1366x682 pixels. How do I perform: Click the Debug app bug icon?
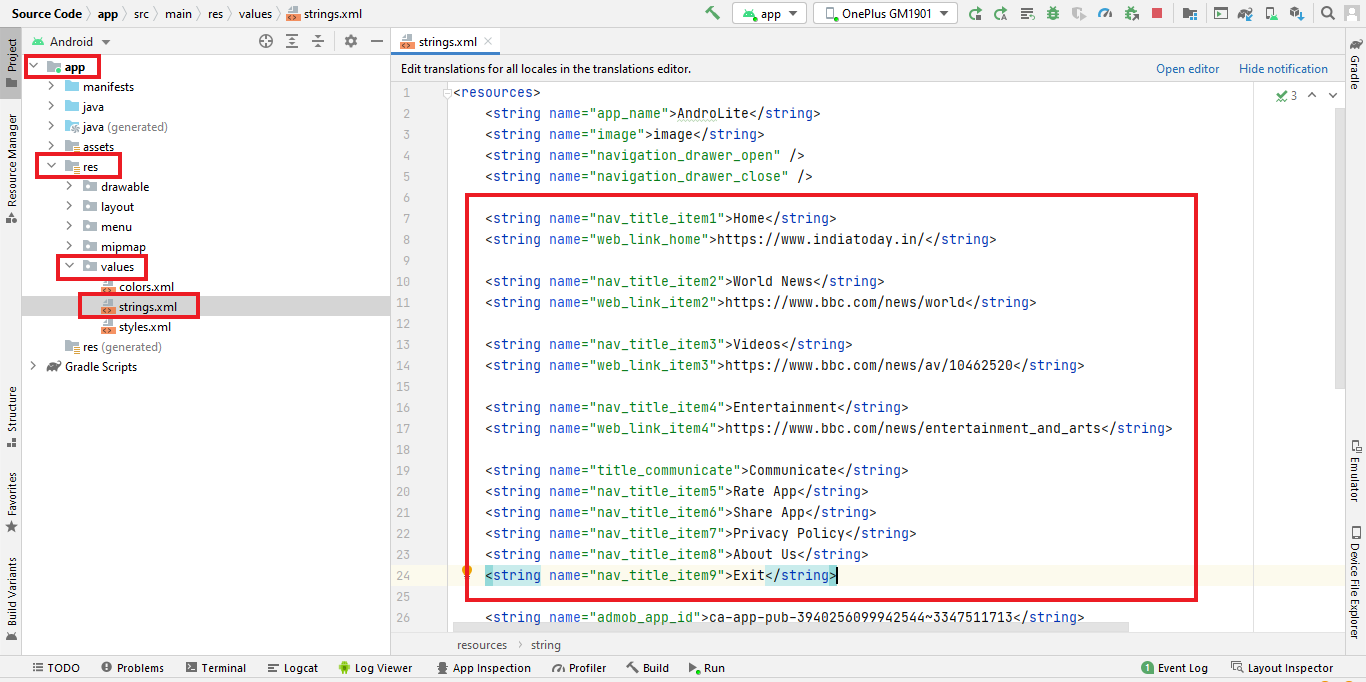point(1052,13)
